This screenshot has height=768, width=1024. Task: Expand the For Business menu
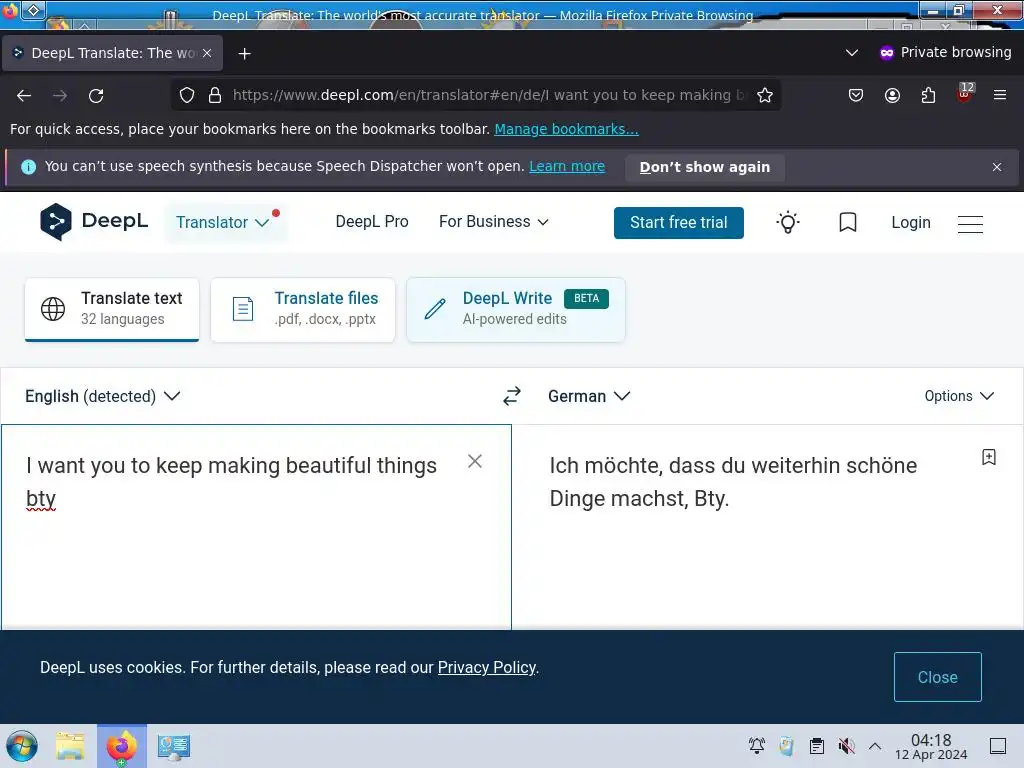point(494,222)
